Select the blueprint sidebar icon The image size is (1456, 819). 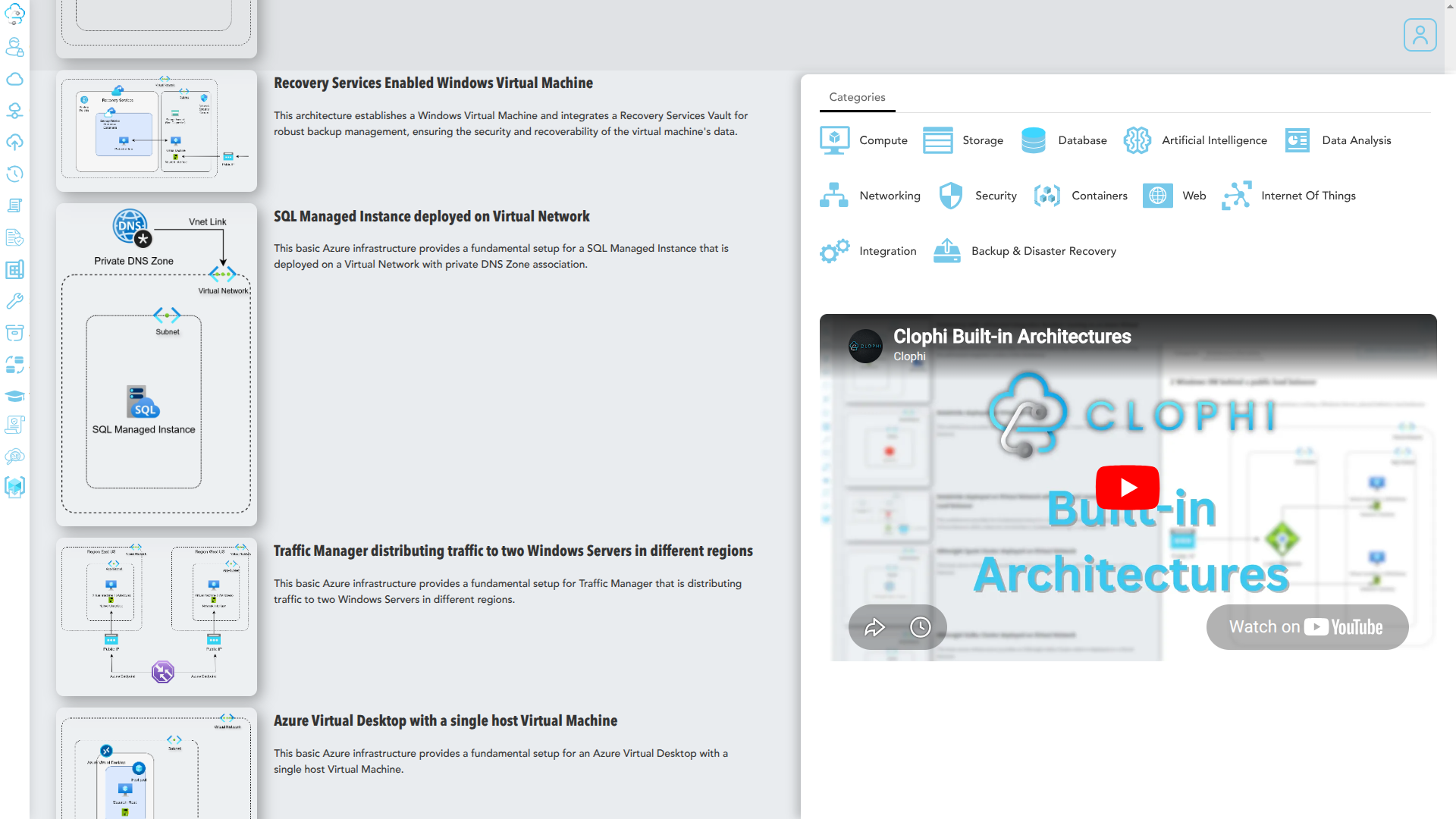[x=14, y=269]
